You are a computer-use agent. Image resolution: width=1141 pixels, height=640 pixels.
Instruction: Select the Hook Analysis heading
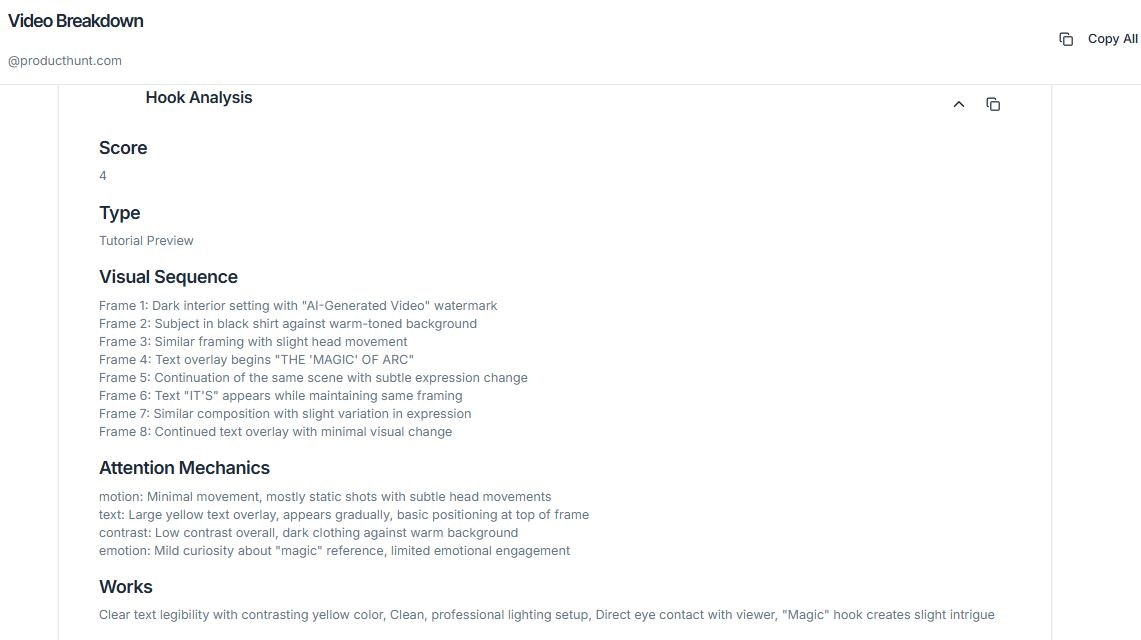[199, 97]
